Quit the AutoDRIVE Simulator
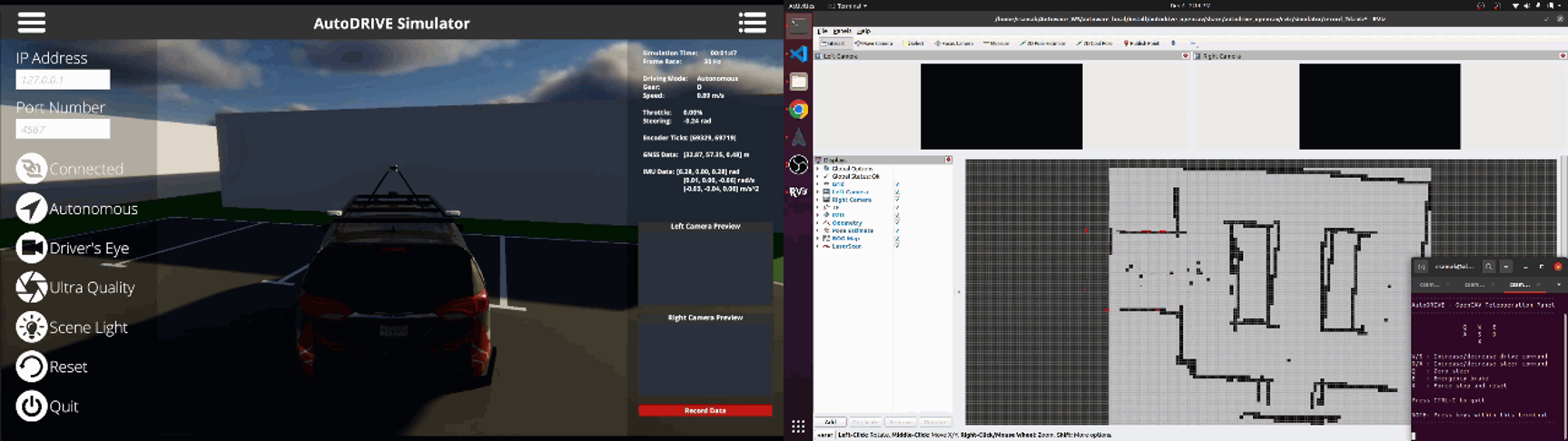Screen dimensions: 1568x441 click(x=47, y=407)
